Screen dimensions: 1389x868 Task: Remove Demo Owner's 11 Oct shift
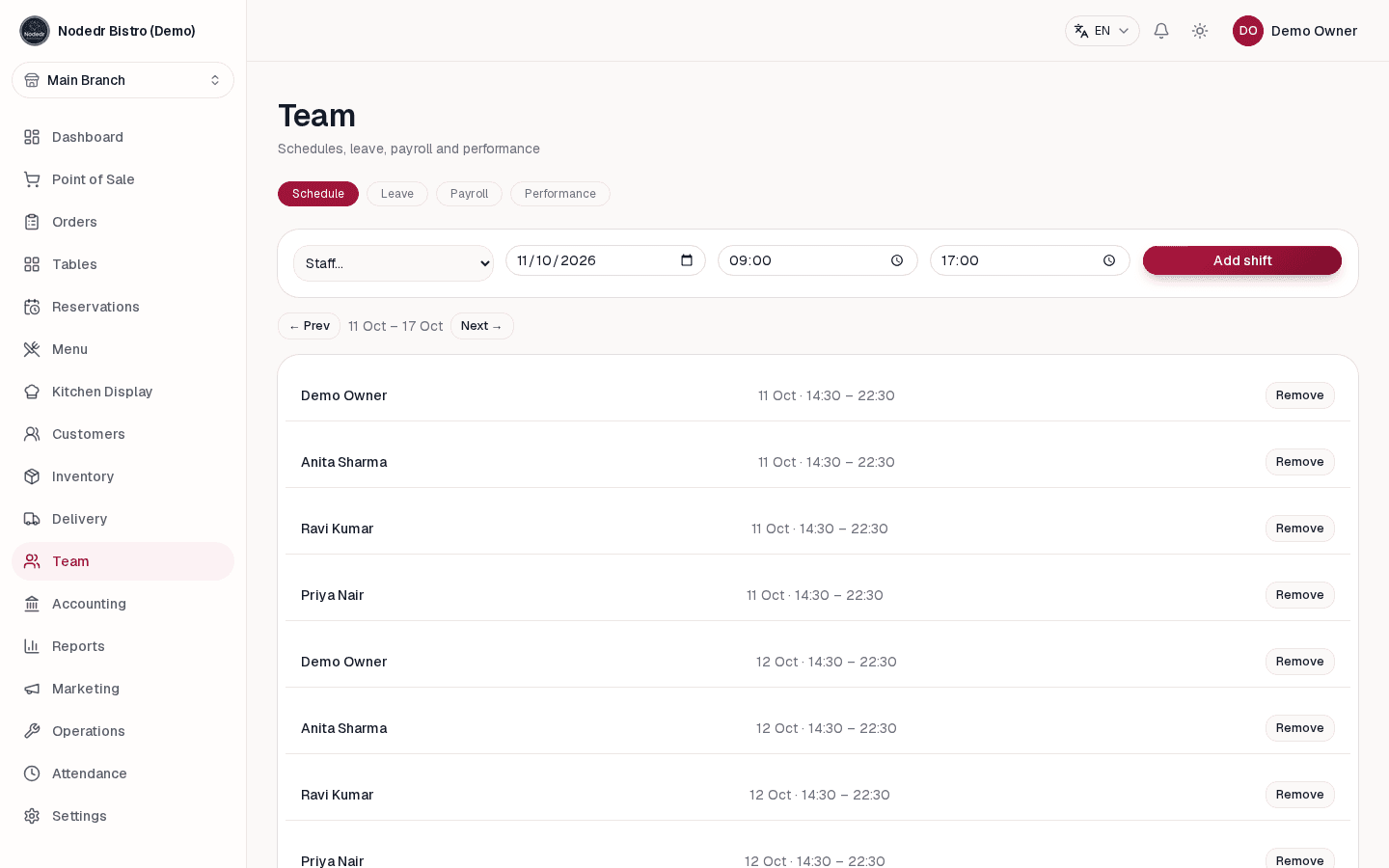tap(1300, 395)
